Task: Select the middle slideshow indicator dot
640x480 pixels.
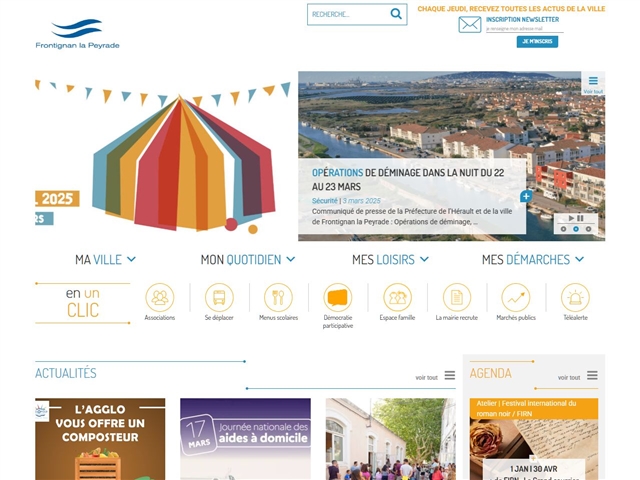Action: tap(575, 229)
